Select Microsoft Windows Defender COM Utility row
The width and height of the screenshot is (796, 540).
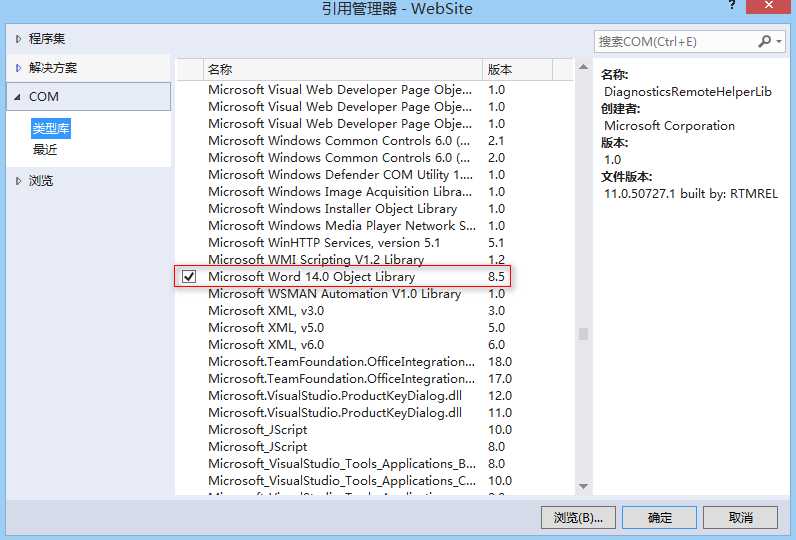tap(375, 175)
